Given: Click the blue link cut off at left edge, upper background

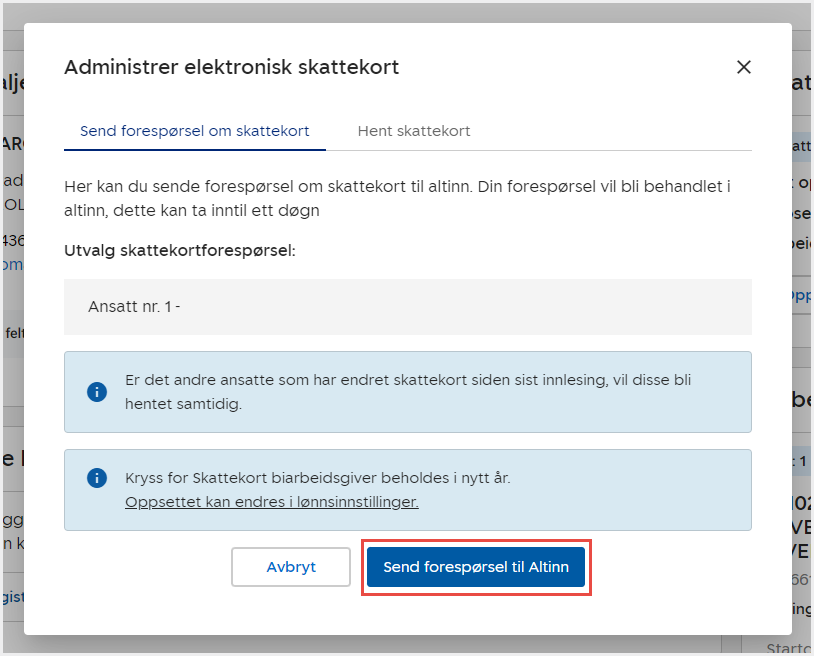Looking at the screenshot, I should tap(10, 264).
